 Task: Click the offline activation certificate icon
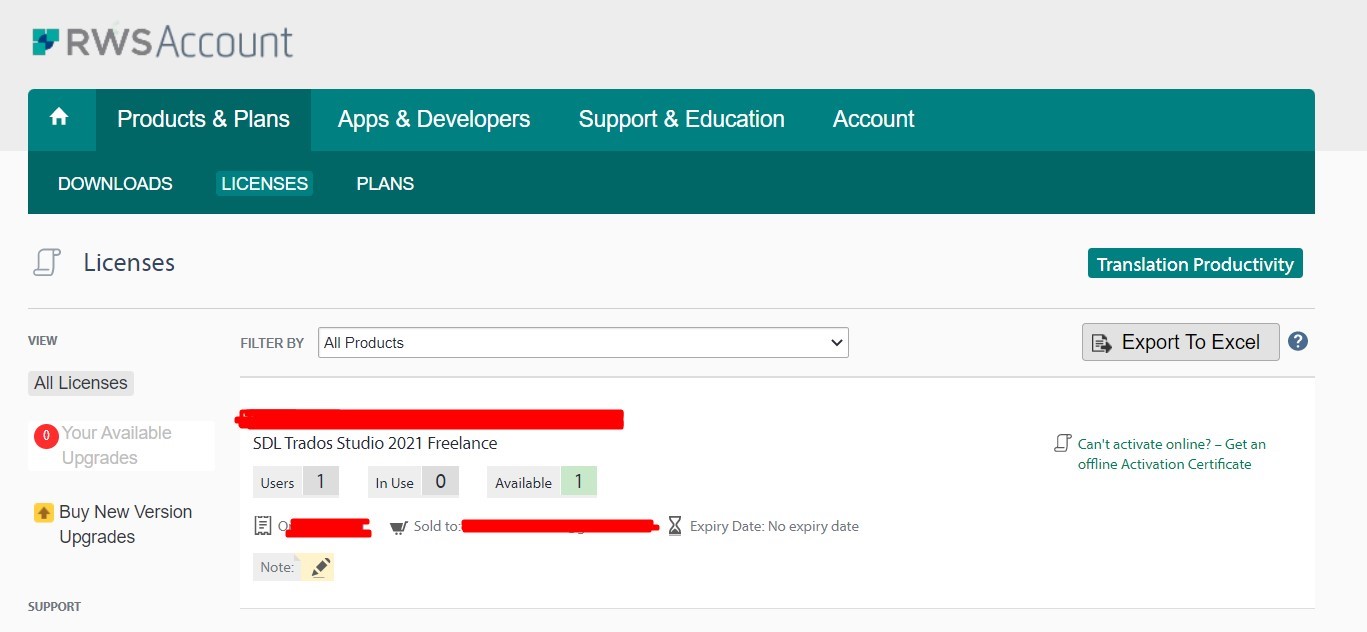1063,443
